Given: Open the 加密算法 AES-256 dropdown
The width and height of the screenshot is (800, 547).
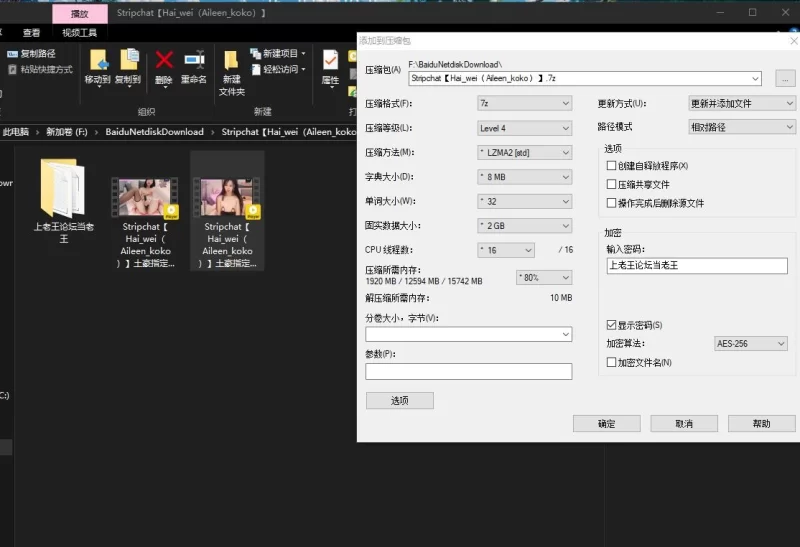Looking at the screenshot, I should pyautogui.click(x=751, y=344).
